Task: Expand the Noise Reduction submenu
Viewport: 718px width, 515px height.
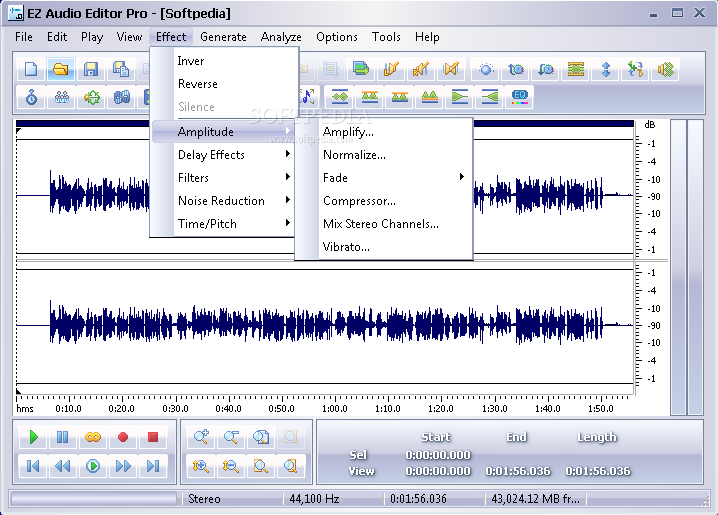Action: [x=223, y=201]
